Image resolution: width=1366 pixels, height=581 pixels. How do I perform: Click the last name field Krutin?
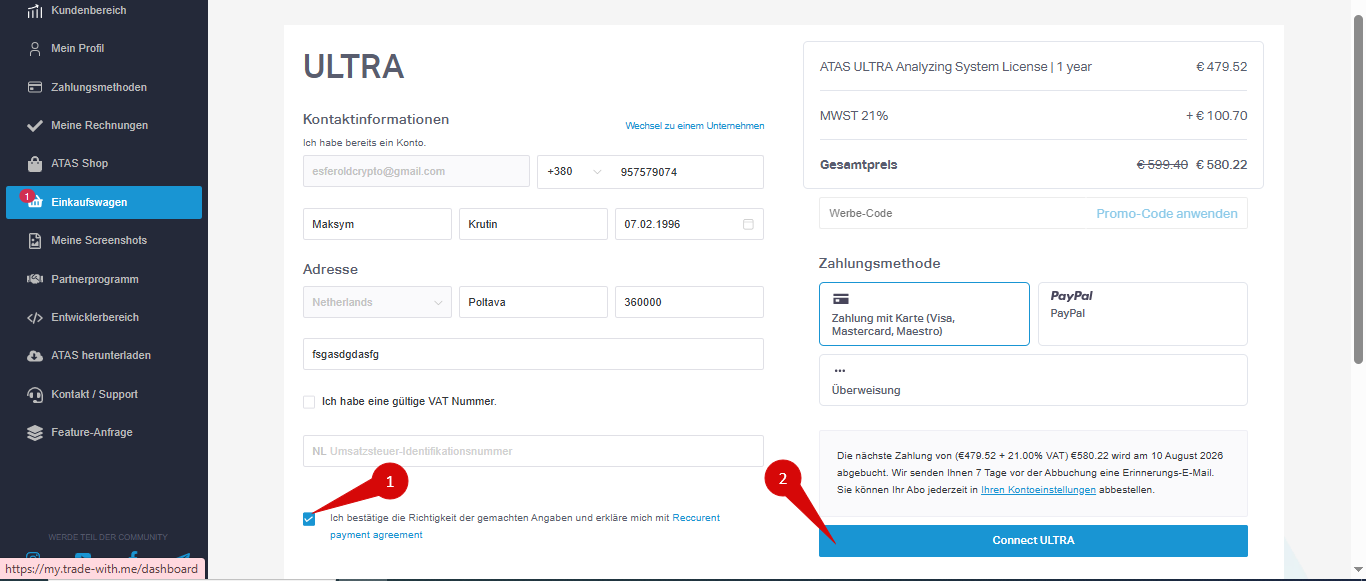pos(533,224)
